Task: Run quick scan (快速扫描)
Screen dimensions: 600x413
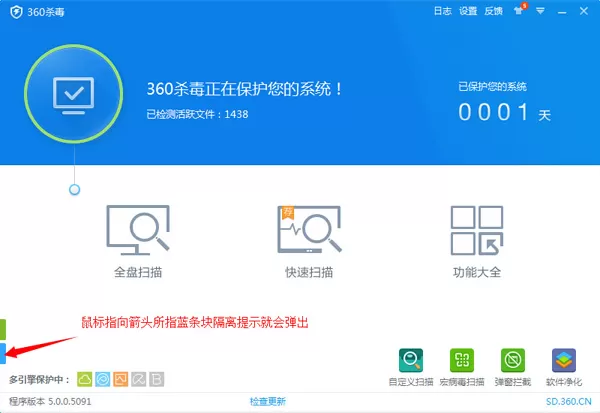Action: click(x=309, y=242)
